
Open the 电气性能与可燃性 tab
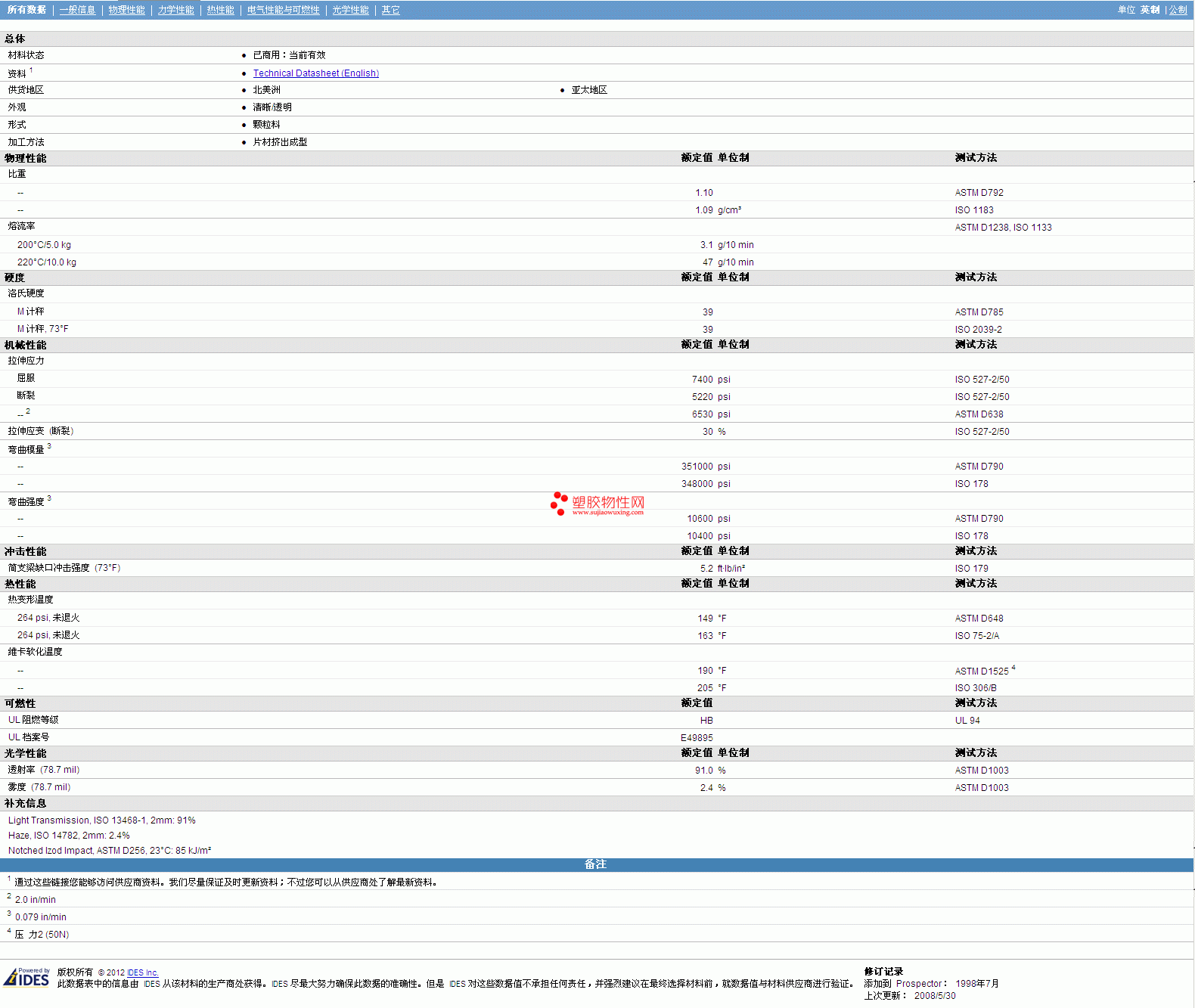(x=283, y=10)
